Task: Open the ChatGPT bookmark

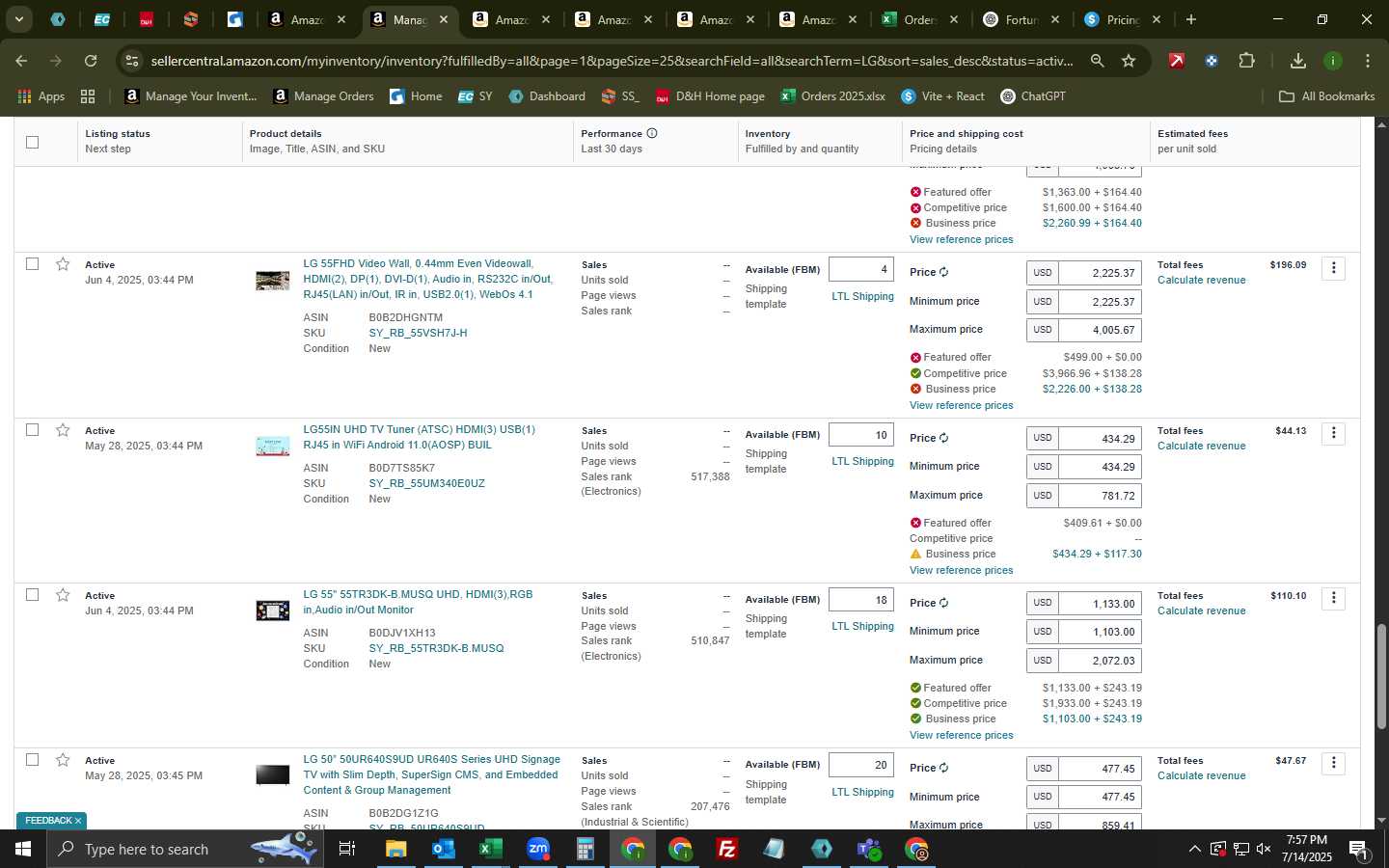Action: pyautogui.click(x=1033, y=96)
